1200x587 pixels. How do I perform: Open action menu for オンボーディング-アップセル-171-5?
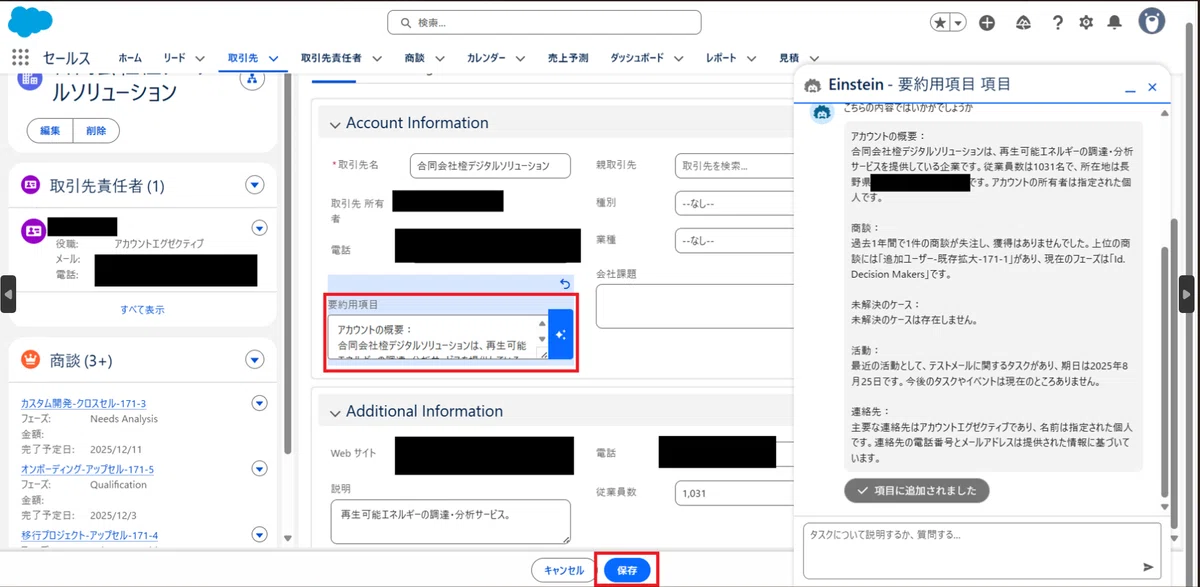(260, 469)
